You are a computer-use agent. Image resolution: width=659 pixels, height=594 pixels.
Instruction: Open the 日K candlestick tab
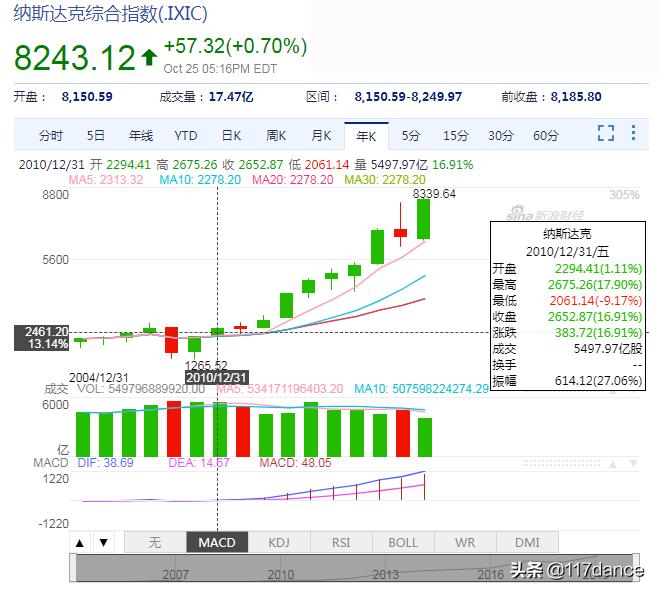tap(231, 136)
